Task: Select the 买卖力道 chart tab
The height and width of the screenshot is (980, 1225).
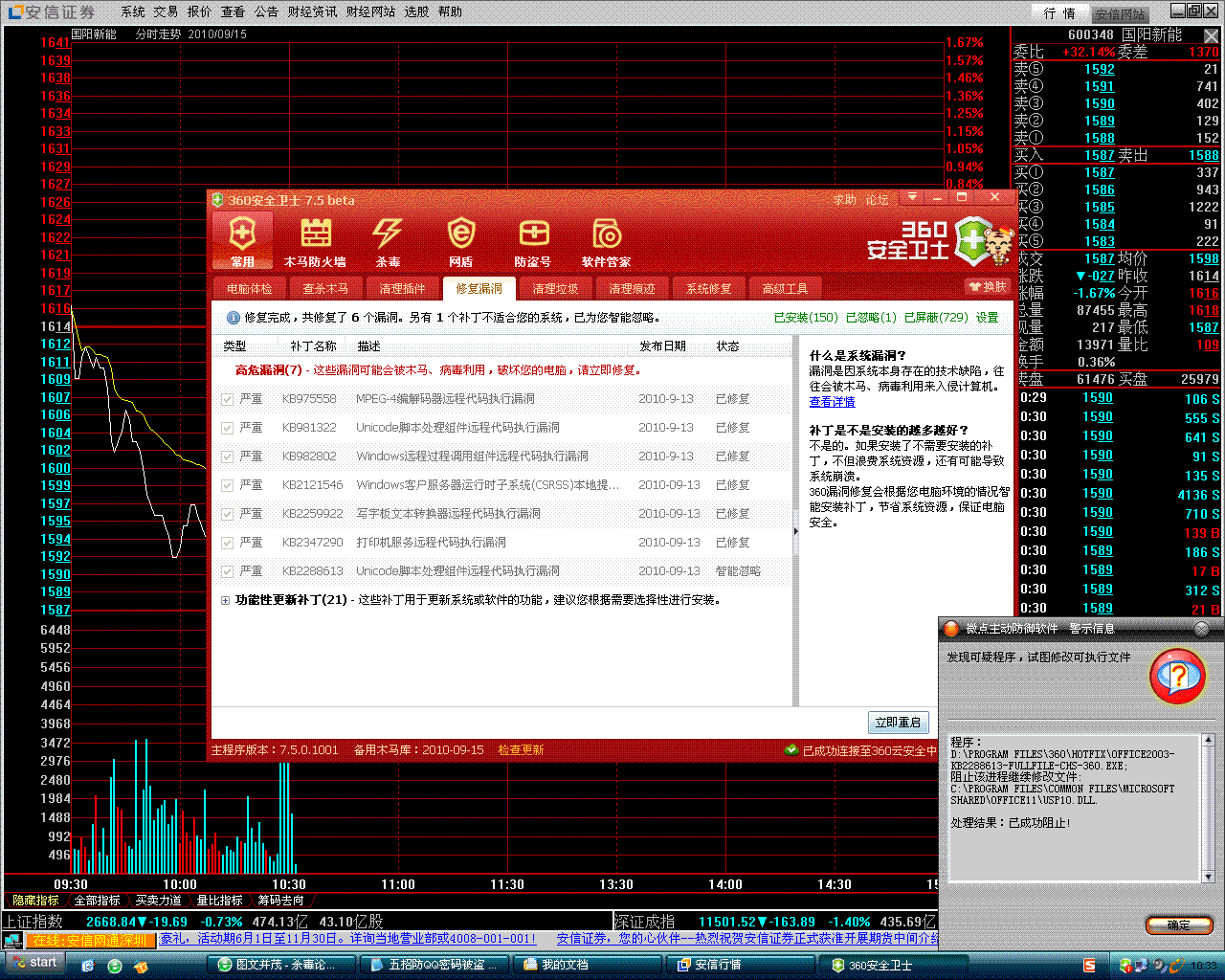Action: 158,901
